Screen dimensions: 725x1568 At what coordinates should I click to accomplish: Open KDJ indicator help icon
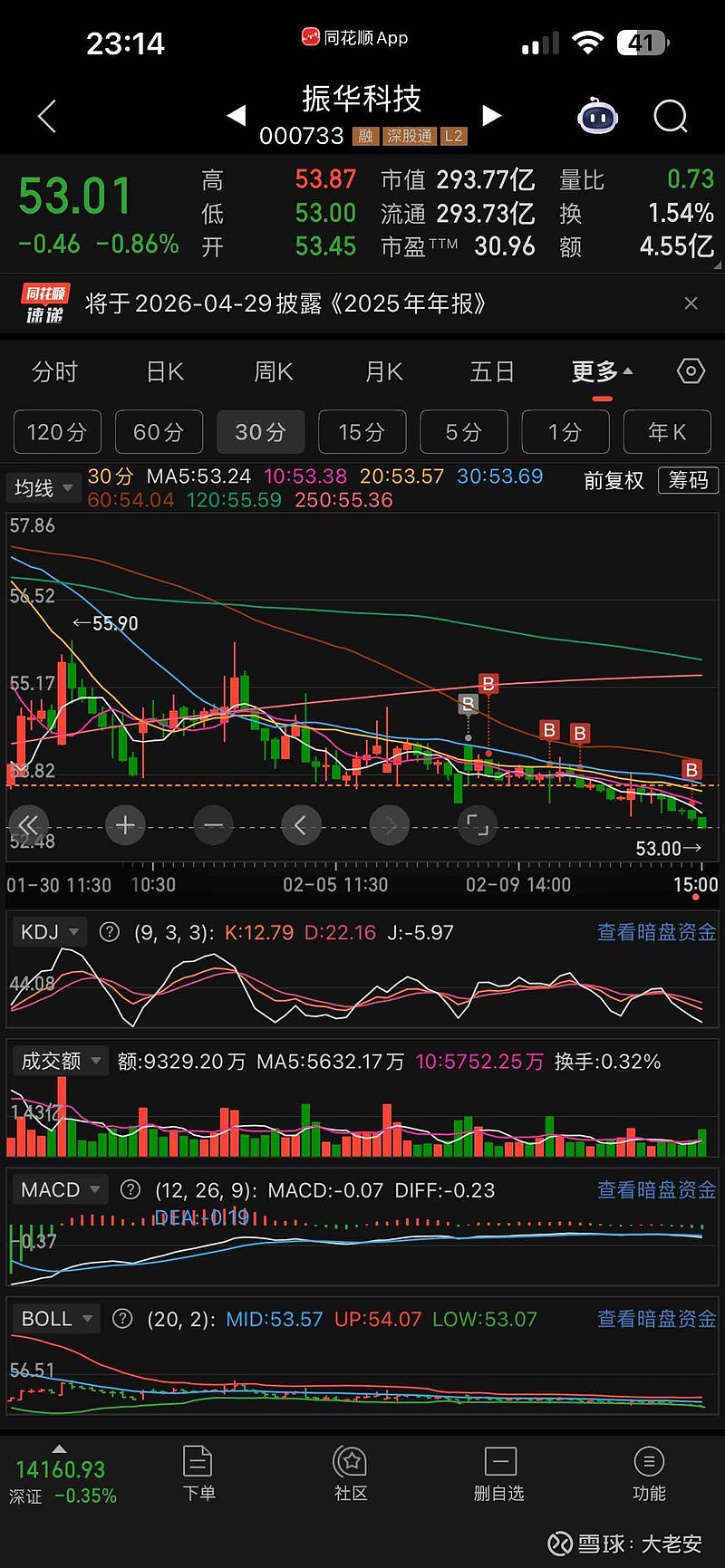109,931
